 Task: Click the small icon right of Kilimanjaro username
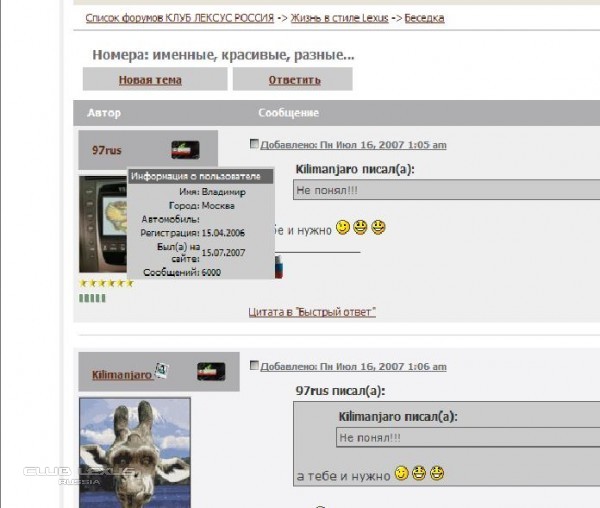pyautogui.click(x=161, y=372)
